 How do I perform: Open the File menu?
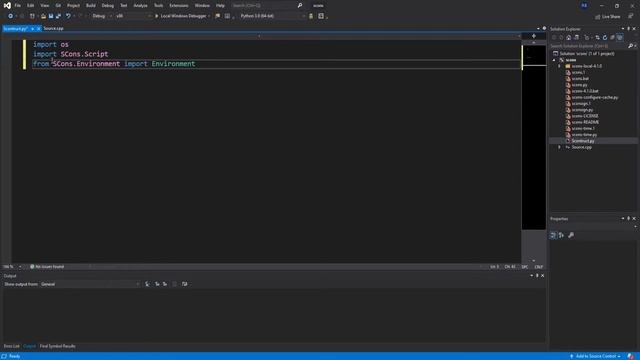point(18,6)
